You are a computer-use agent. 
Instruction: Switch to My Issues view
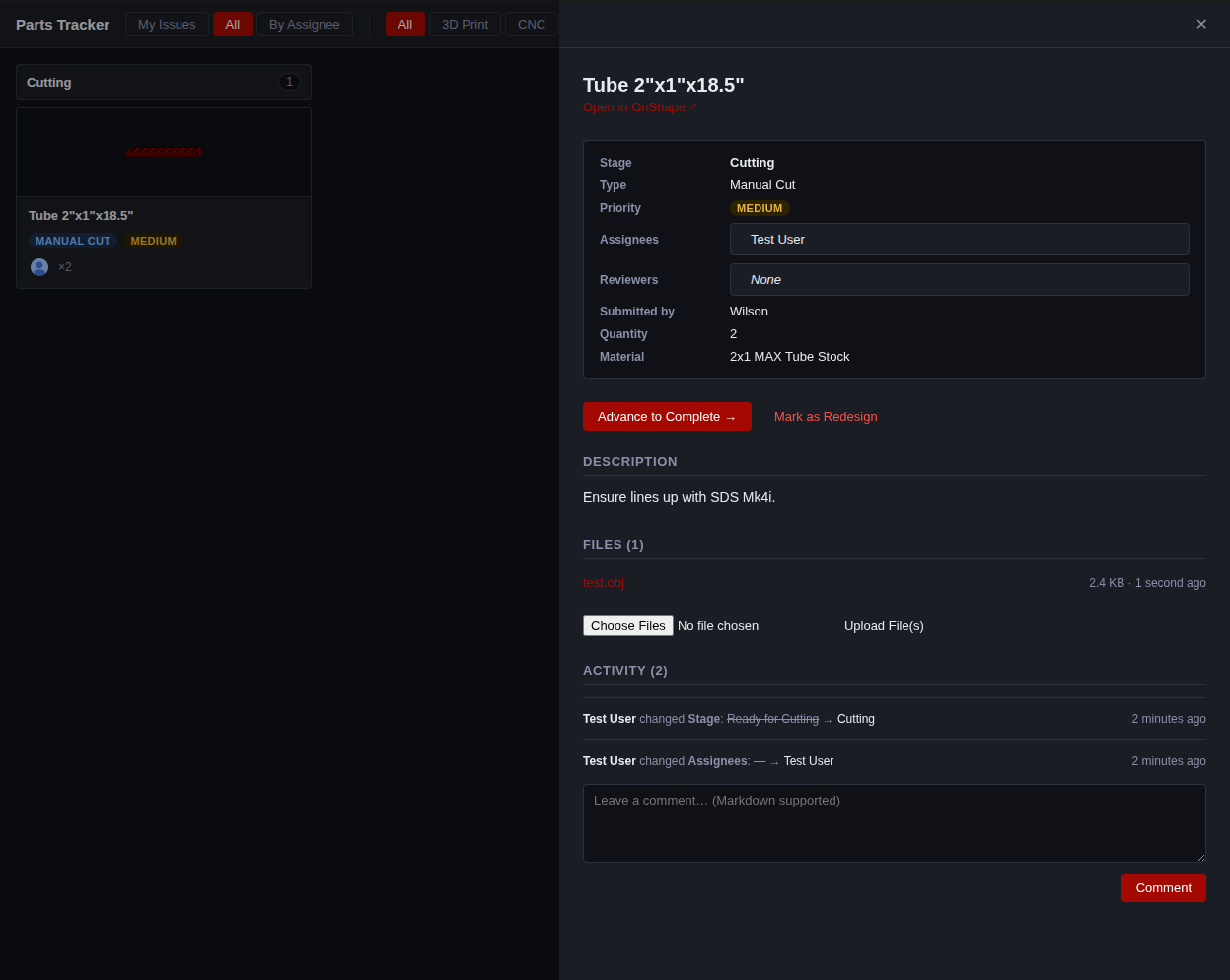pyautogui.click(x=167, y=24)
